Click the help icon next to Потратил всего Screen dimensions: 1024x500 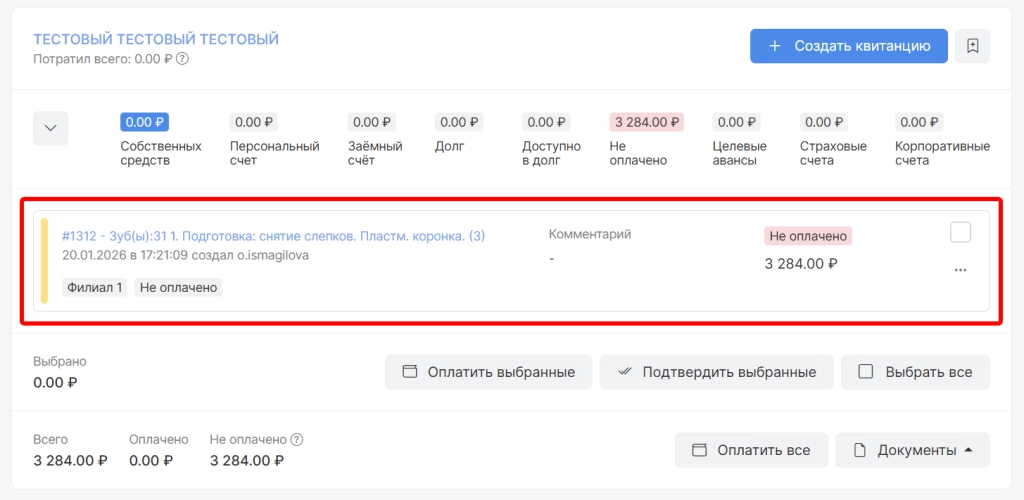[183, 59]
